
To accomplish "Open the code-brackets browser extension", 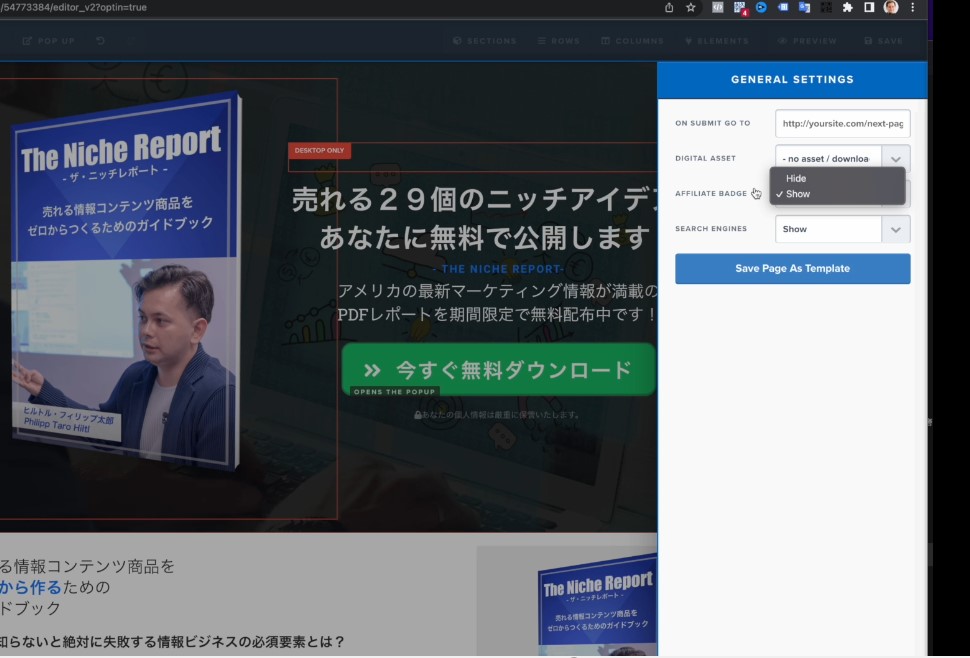I will click(718, 7).
